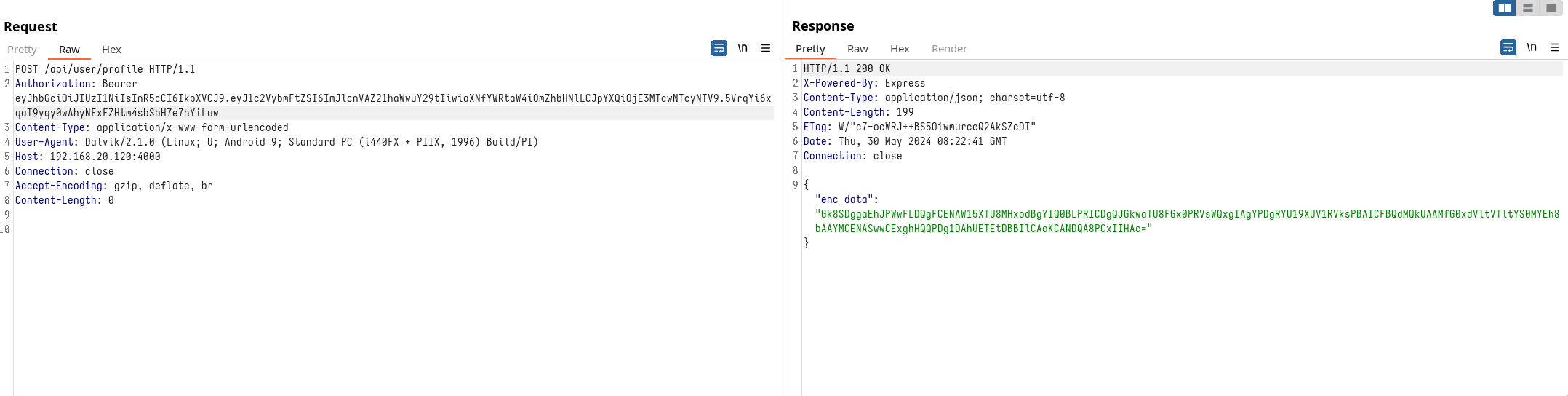Click the POST /api/user/profile request line

tap(105, 69)
